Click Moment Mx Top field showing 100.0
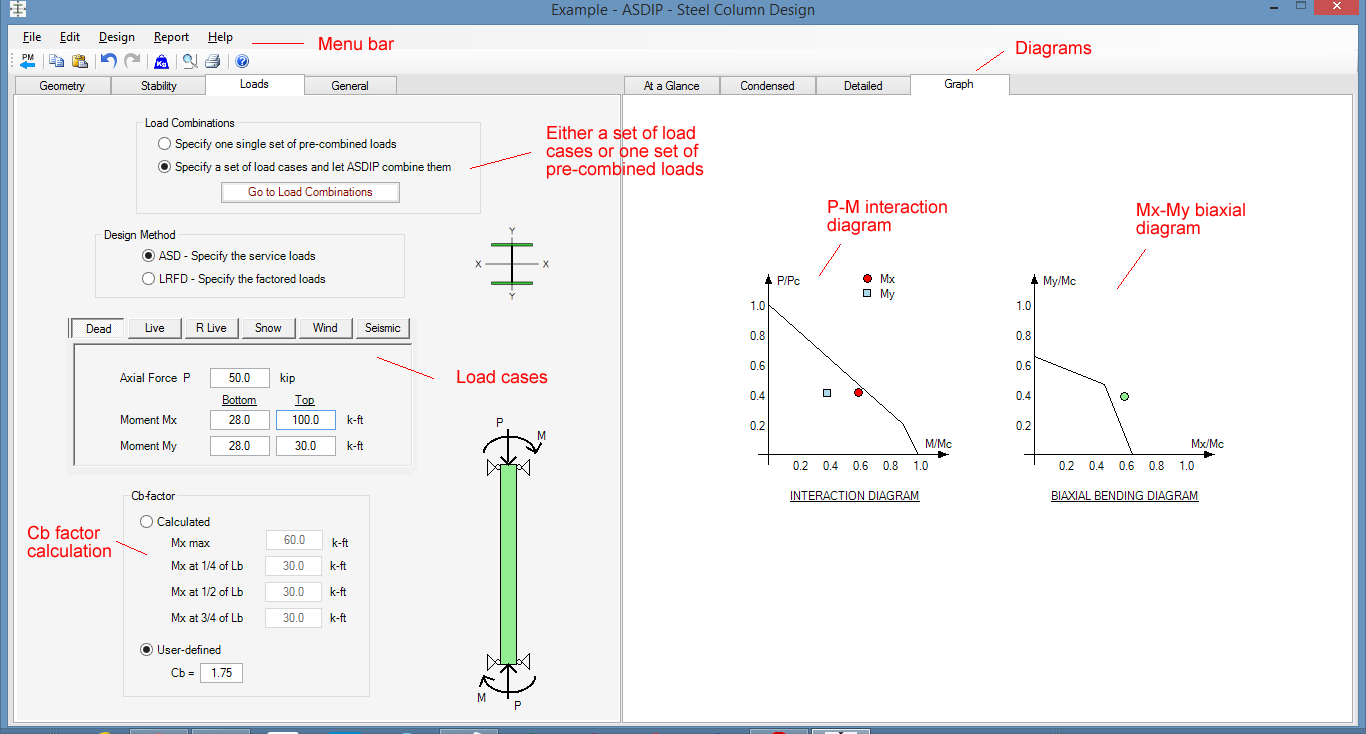 (306, 420)
